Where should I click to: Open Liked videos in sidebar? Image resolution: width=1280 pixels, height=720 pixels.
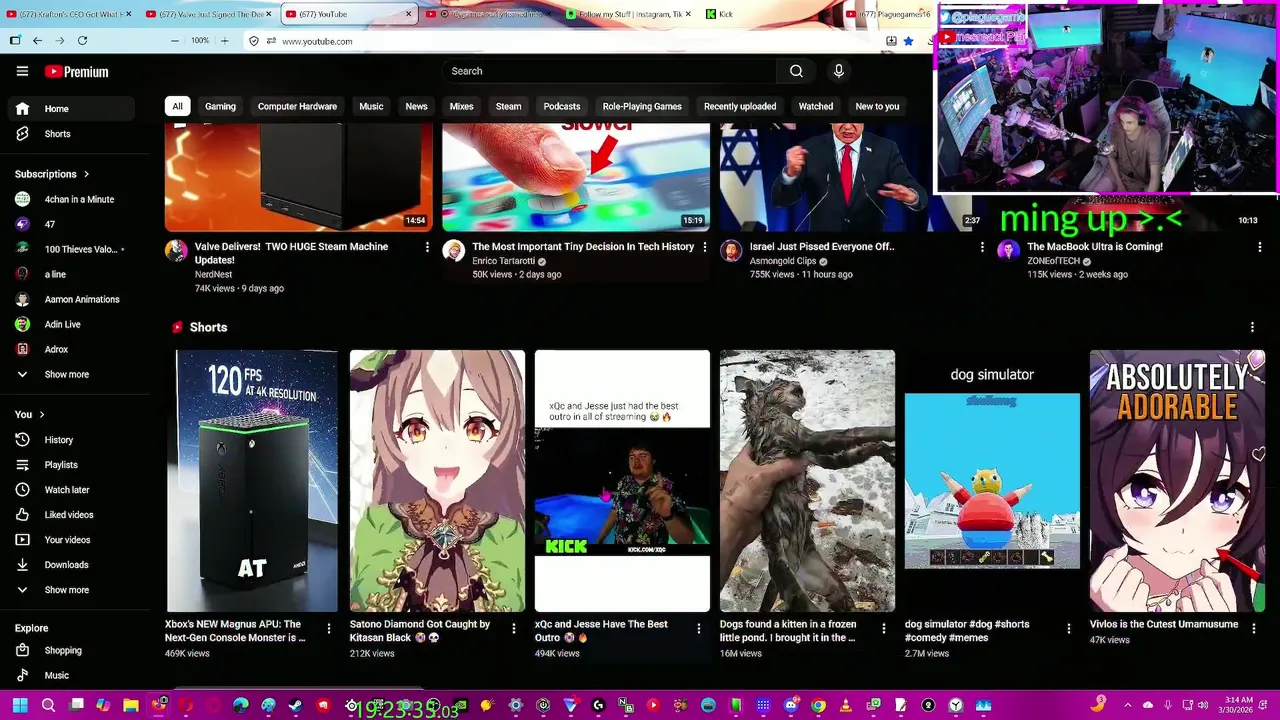pos(70,515)
